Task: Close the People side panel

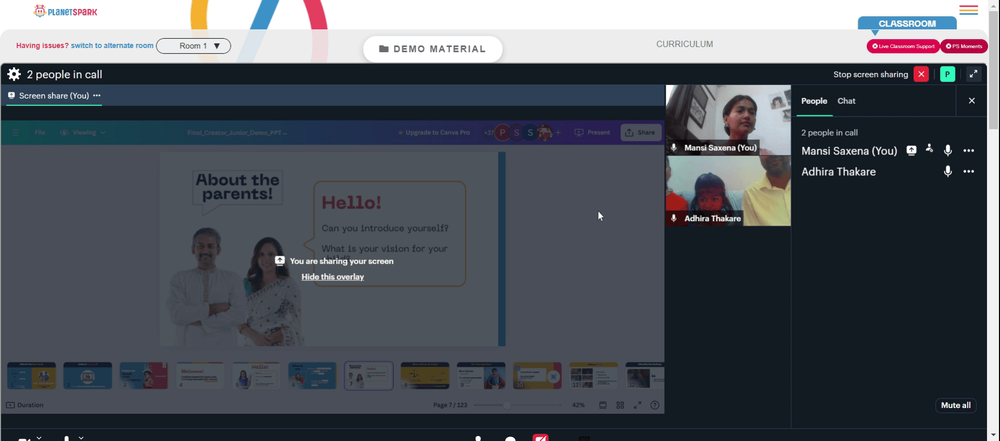Action: click(x=972, y=101)
